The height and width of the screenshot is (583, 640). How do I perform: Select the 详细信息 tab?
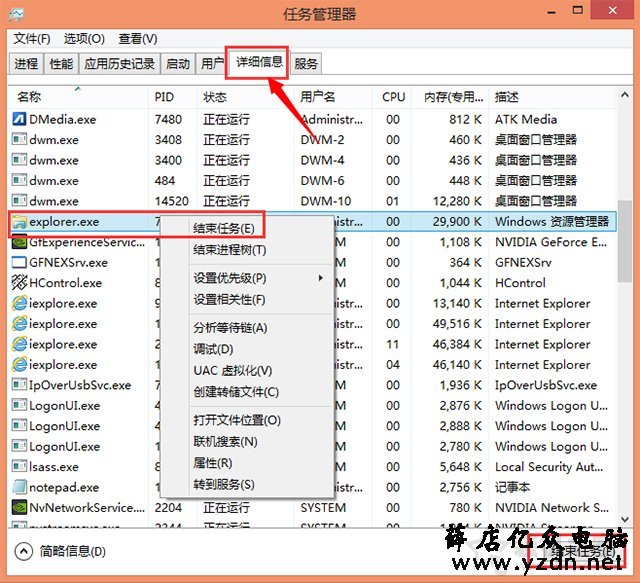coord(259,62)
